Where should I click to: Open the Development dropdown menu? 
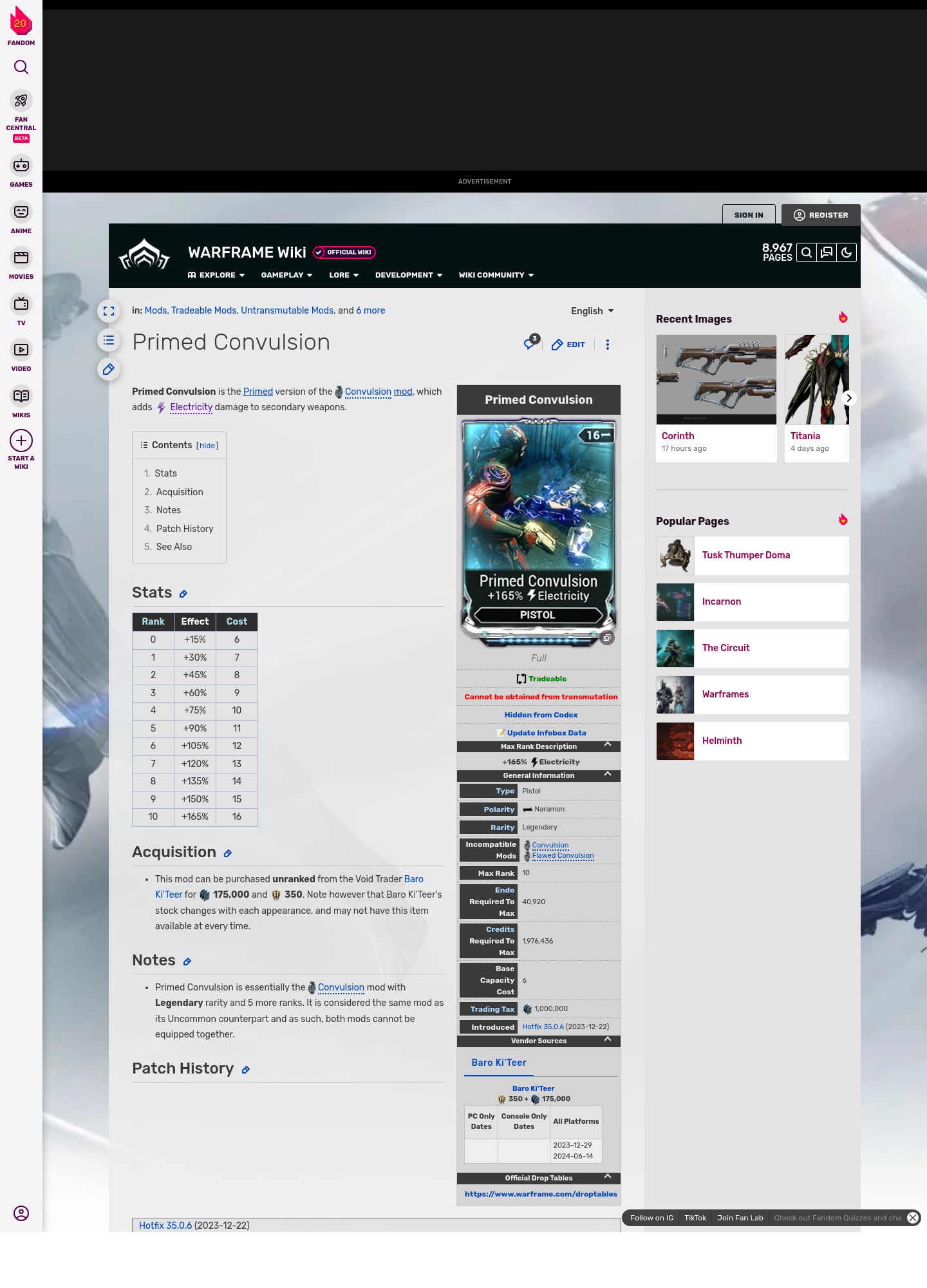[409, 275]
